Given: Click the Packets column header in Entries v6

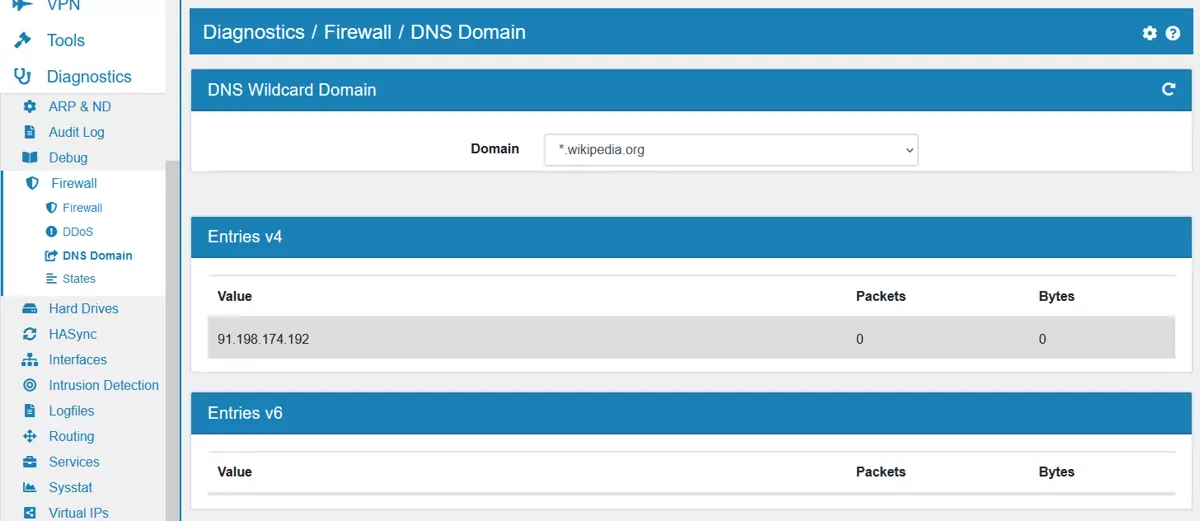Looking at the screenshot, I should pyautogui.click(x=881, y=472).
